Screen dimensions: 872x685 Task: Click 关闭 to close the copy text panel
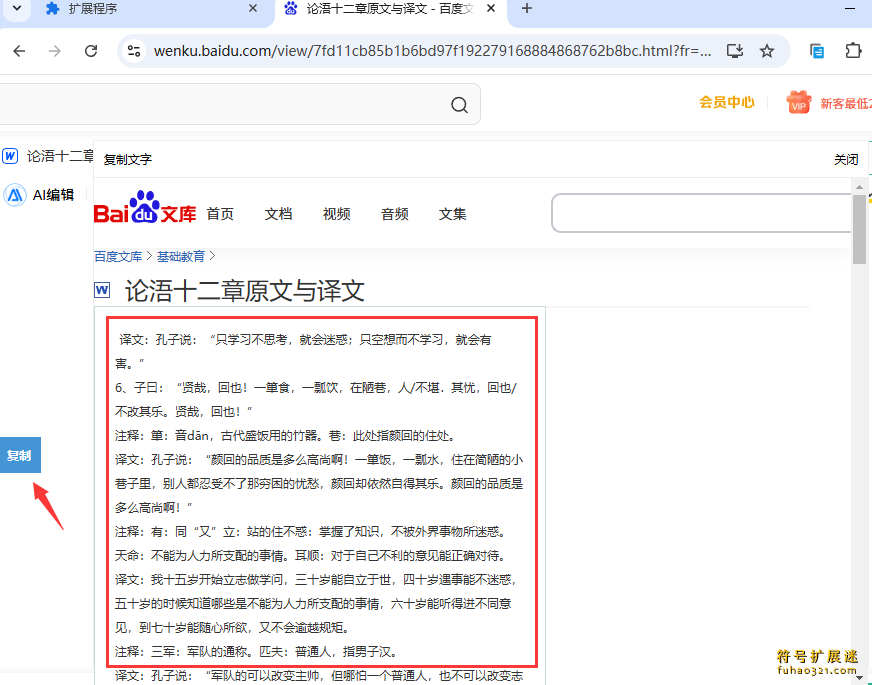pos(846,160)
